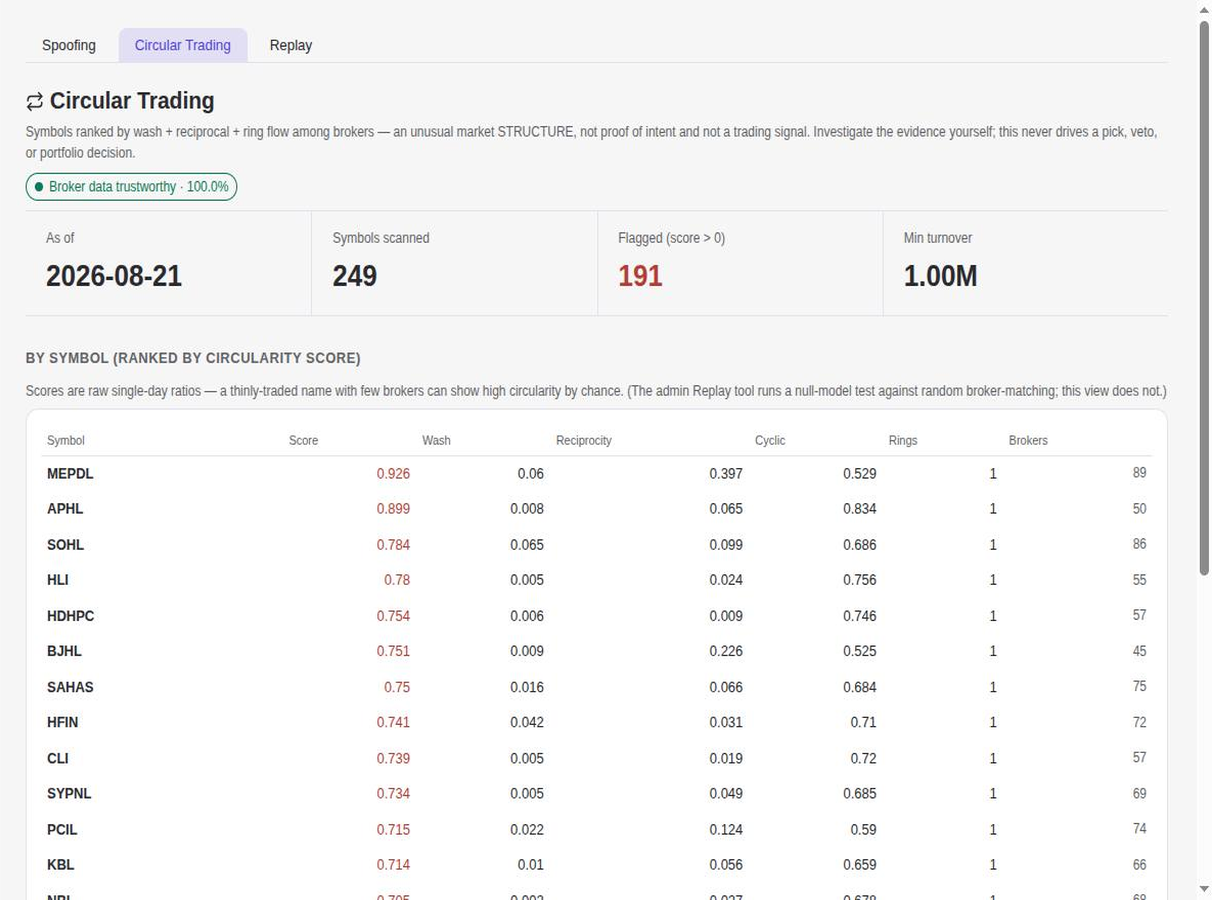The height and width of the screenshot is (900, 1212).
Task: Select the KBL symbol
Action: 61,865
